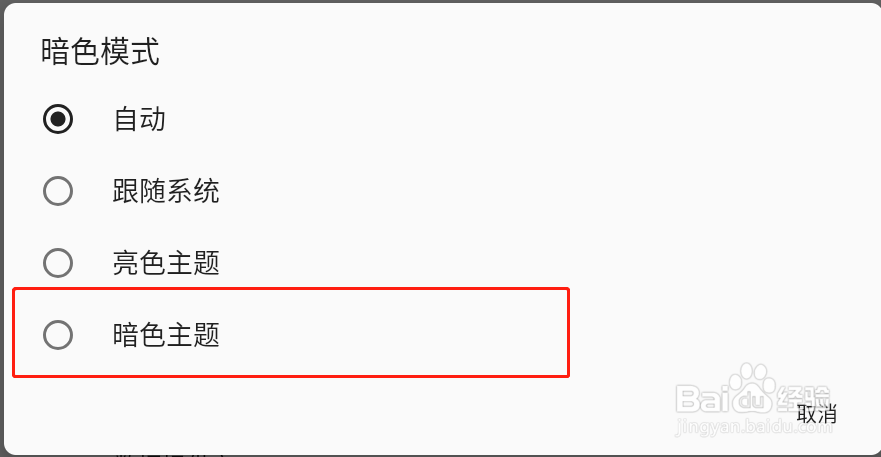This screenshot has width=881, height=457.
Task: Click the 亮色主题 text label
Action: pos(166,263)
